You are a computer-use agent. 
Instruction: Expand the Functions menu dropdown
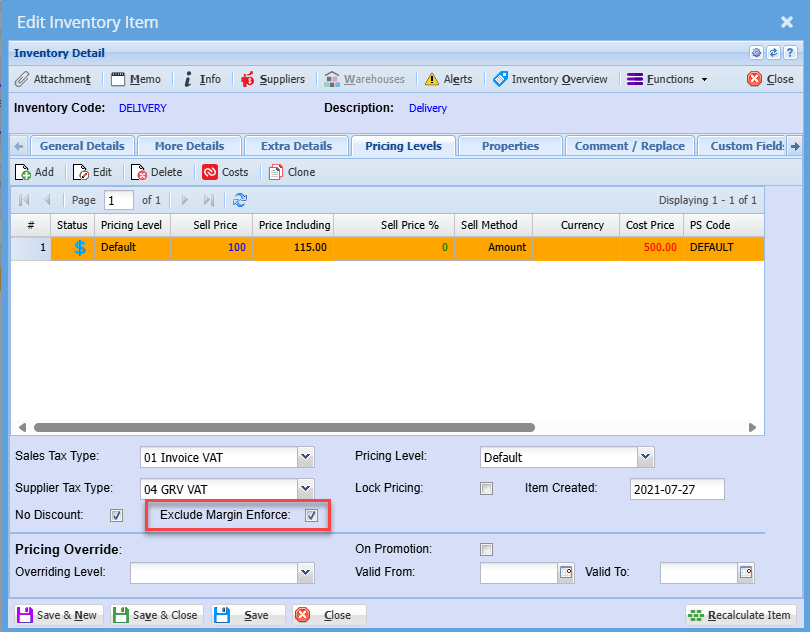[667, 79]
